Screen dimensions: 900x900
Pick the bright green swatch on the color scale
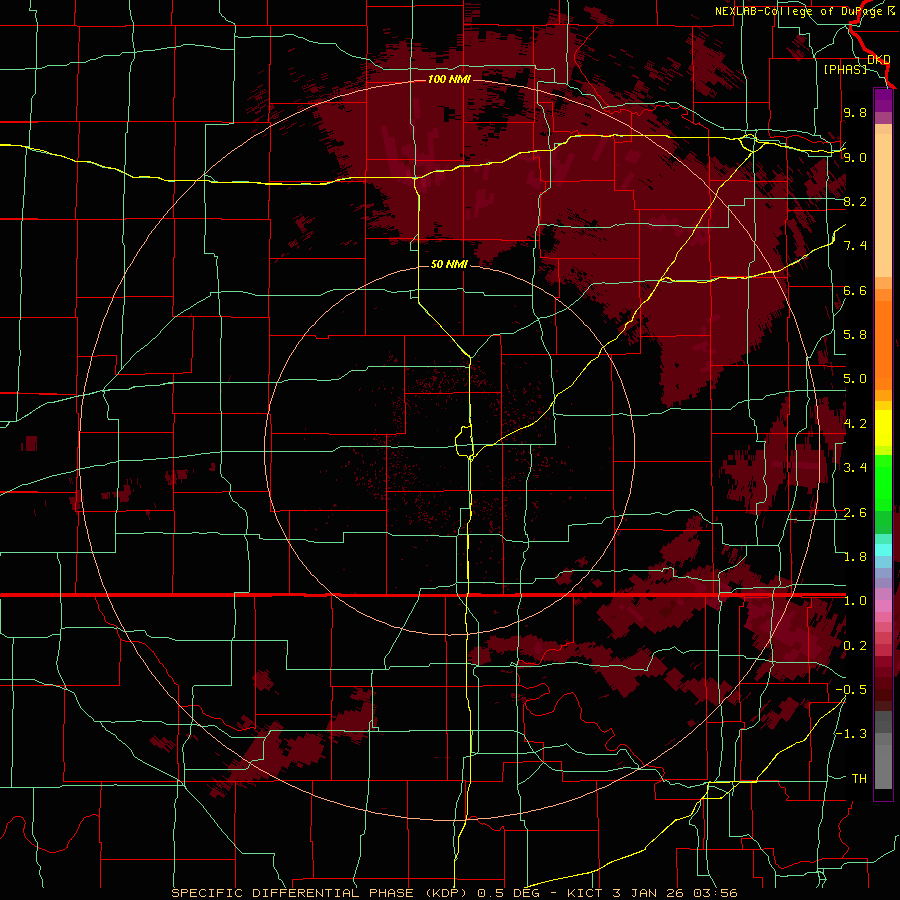click(883, 483)
